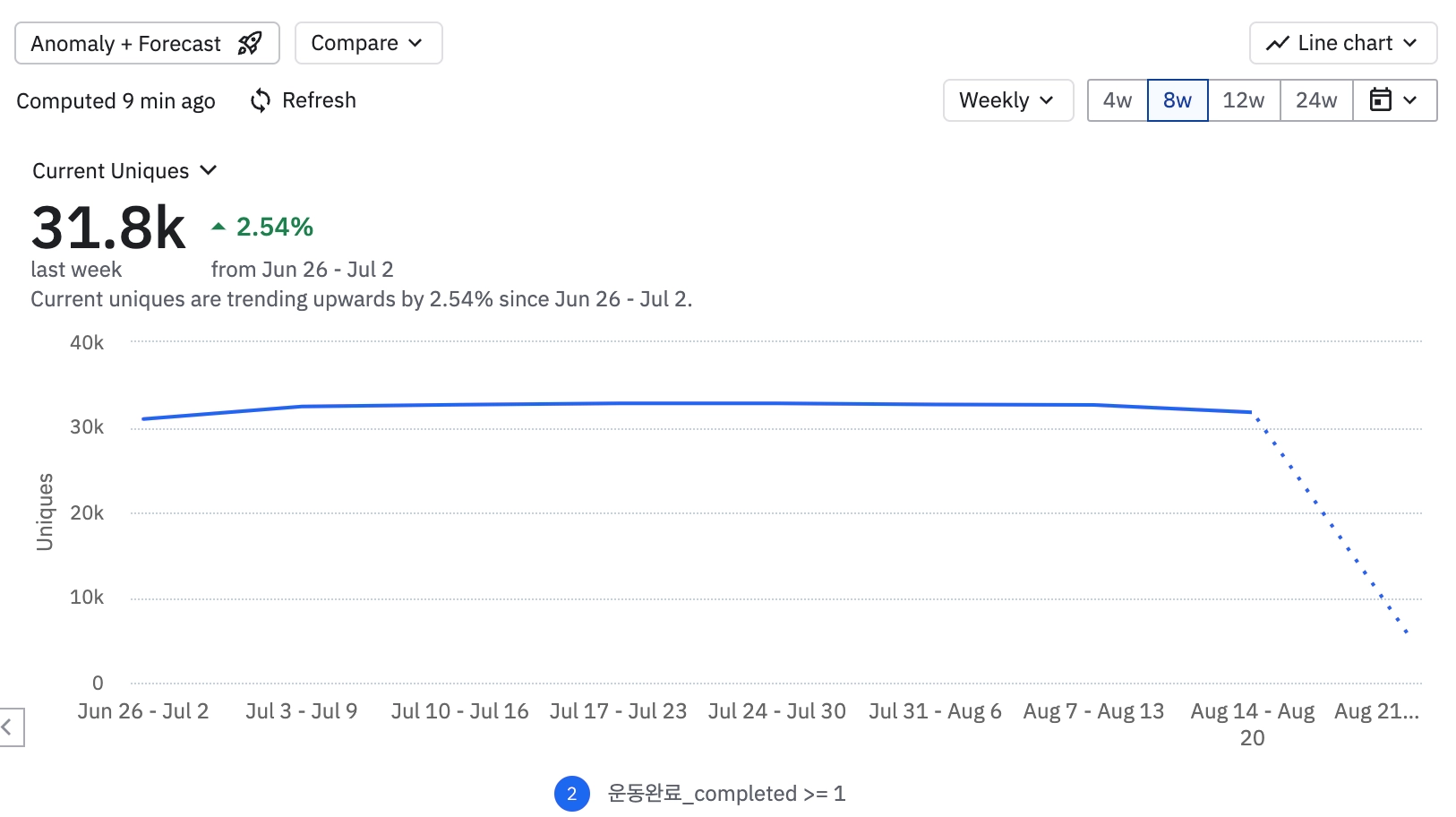Click the Refresh text link
Screen dimensions: 1456x817
319,100
